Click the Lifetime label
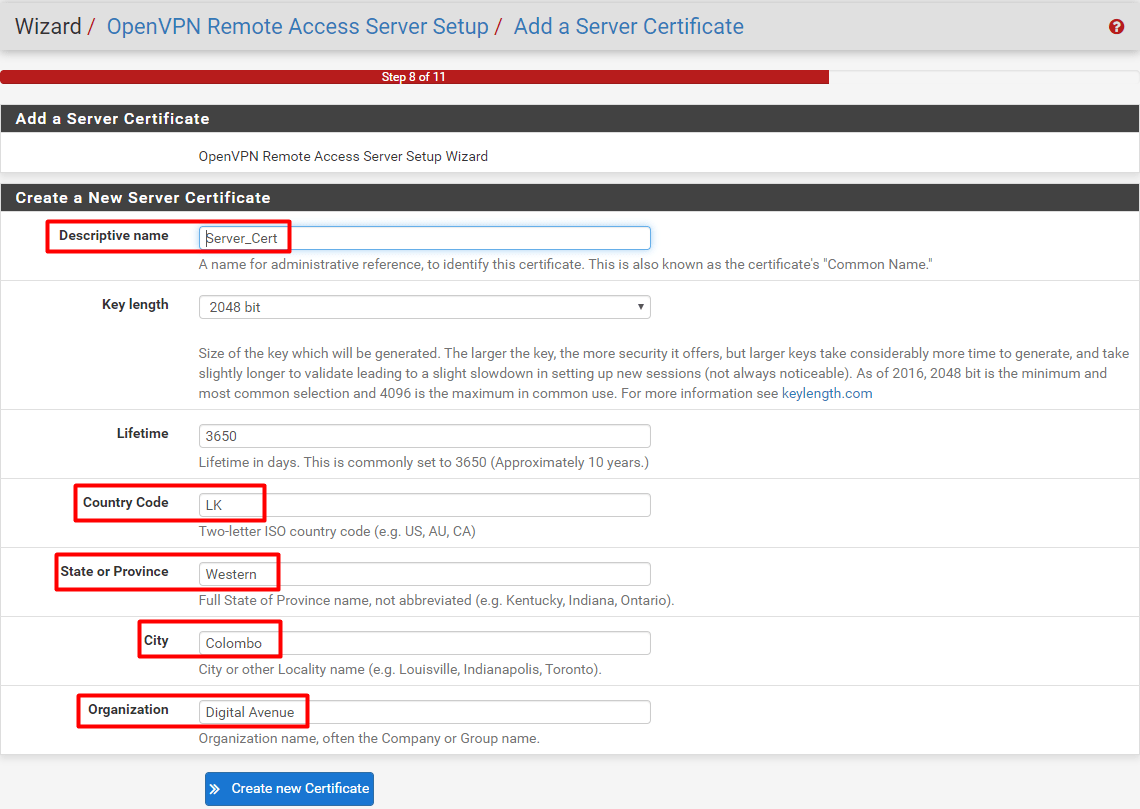1140x809 pixels. coord(142,434)
